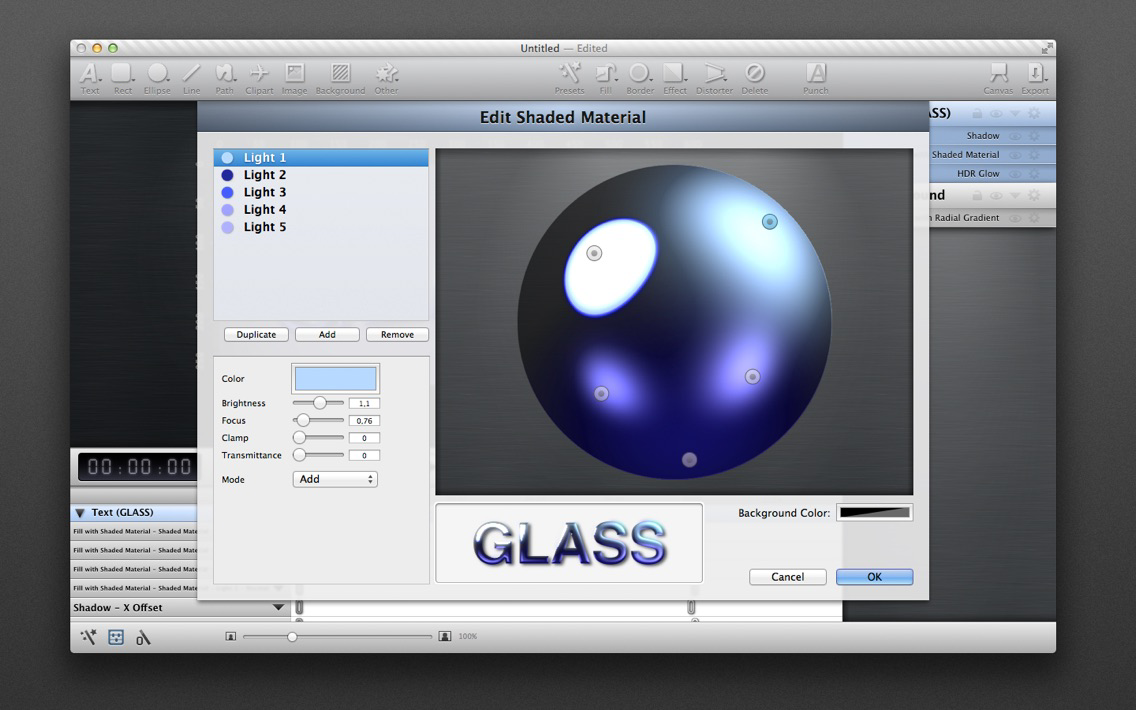The height and width of the screenshot is (710, 1136).
Task: Click the Export toolbar icon
Action: pos(1035,78)
